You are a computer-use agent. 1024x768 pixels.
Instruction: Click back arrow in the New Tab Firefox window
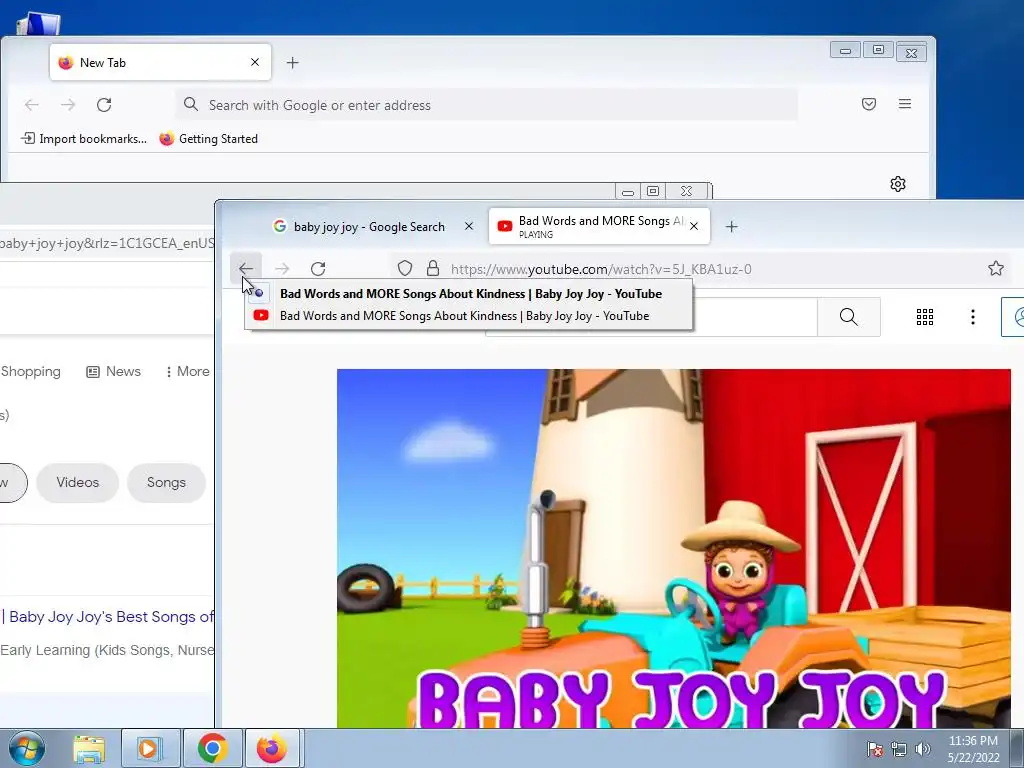(31, 104)
